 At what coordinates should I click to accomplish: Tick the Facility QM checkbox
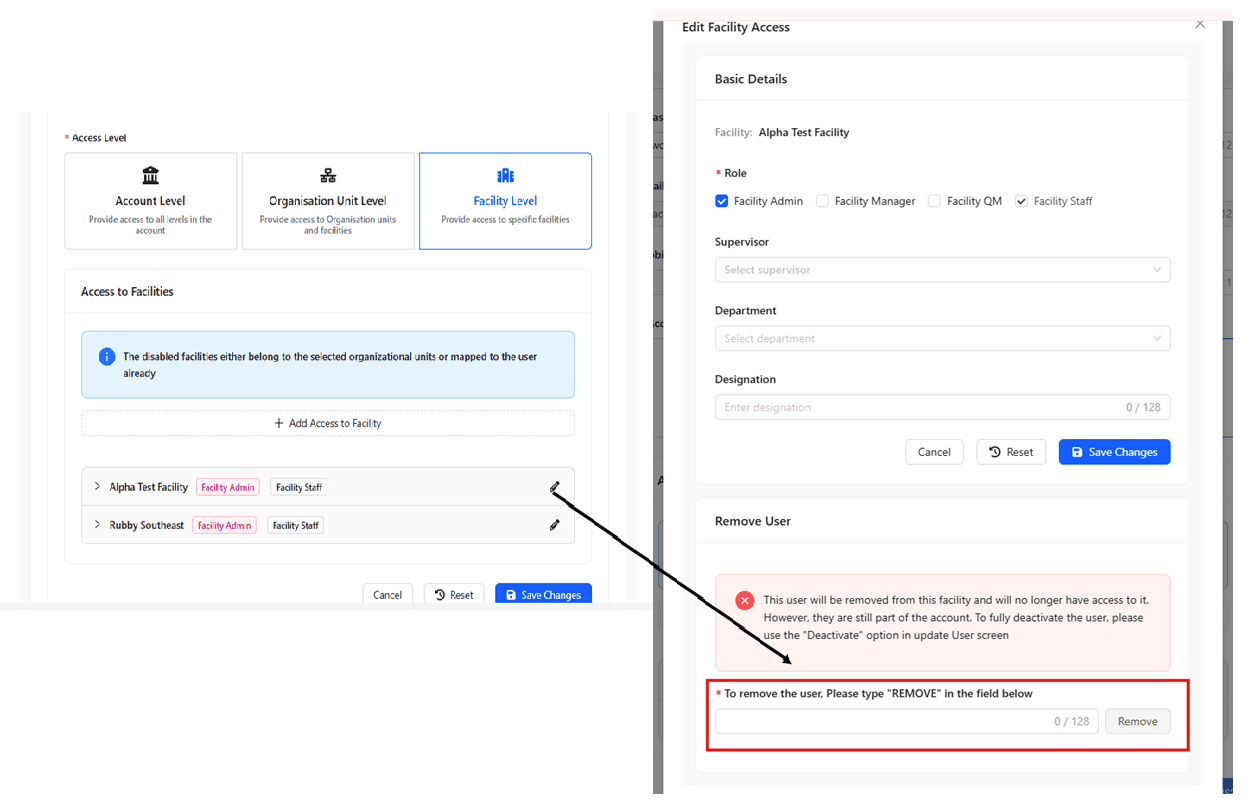[934, 201]
